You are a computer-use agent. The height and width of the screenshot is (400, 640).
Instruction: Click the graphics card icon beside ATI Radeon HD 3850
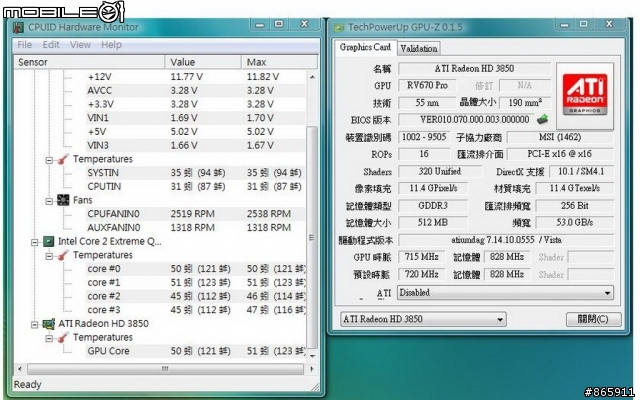[49, 324]
